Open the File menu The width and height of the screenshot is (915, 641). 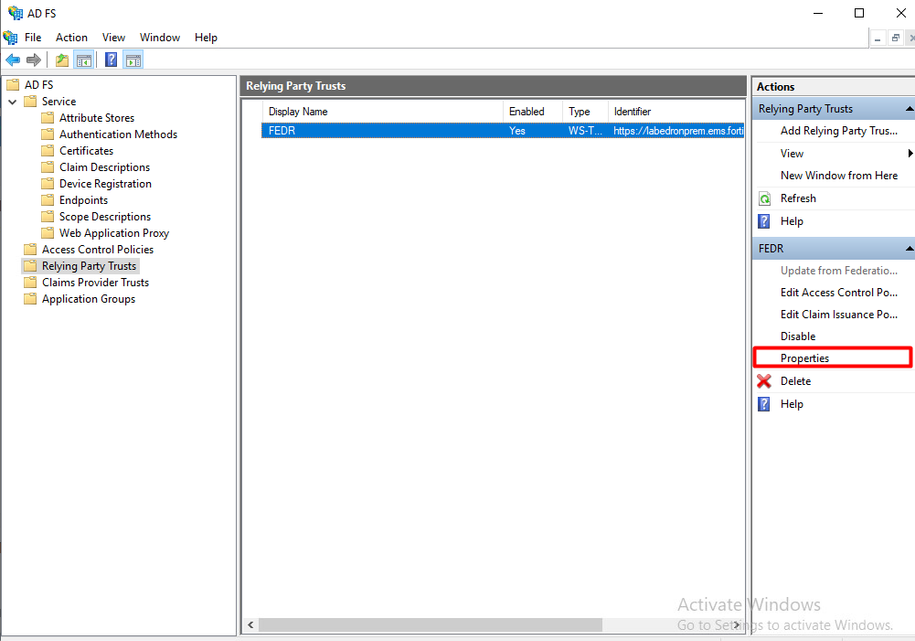[33, 37]
